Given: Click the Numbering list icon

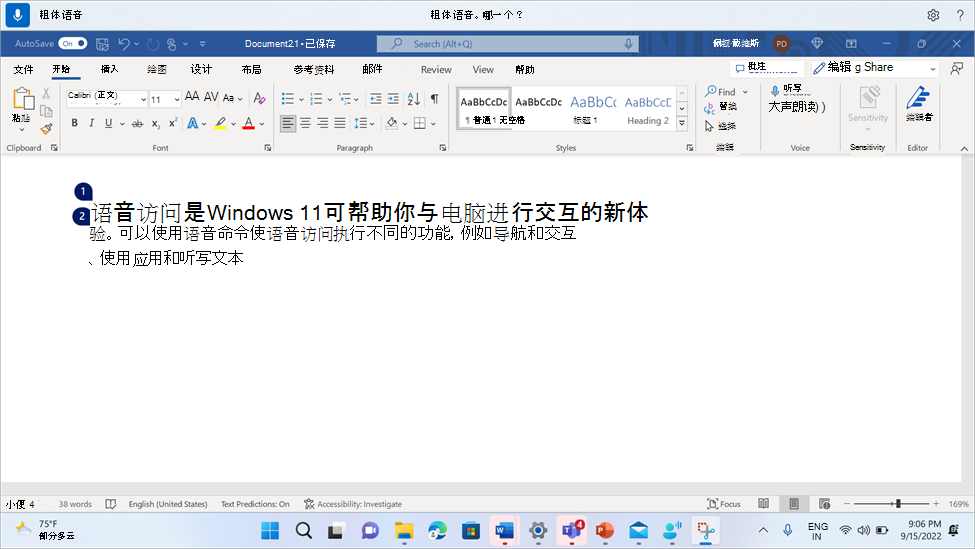Looking at the screenshot, I should 316,98.
